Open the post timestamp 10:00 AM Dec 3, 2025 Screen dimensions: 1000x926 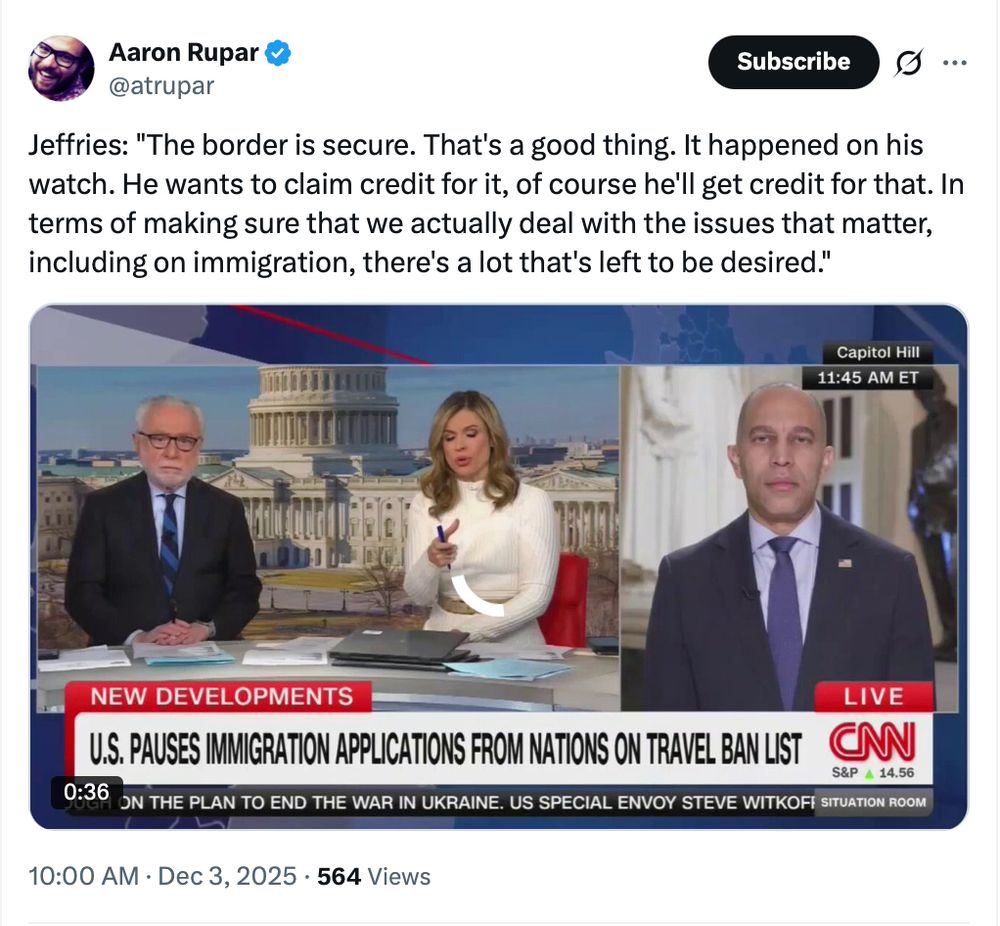click(x=163, y=876)
